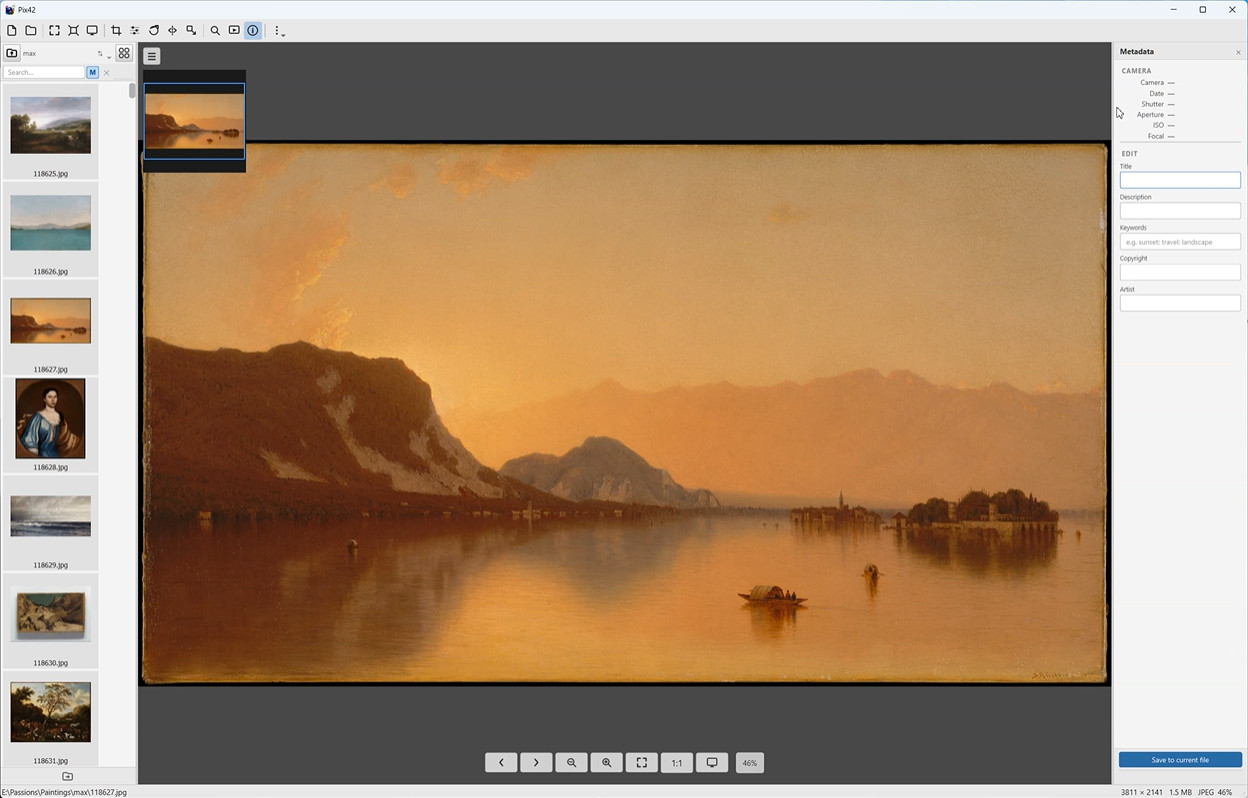Select the portrait thumbnail 118628.jpg
Image resolution: width=1248 pixels, height=798 pixels.
click(x=50, y=418)
